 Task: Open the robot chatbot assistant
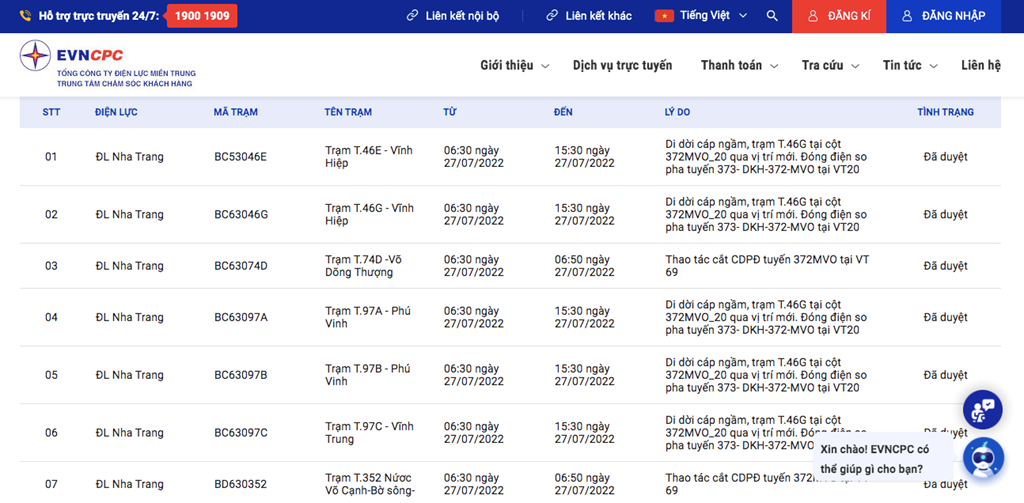coord(982,459)
